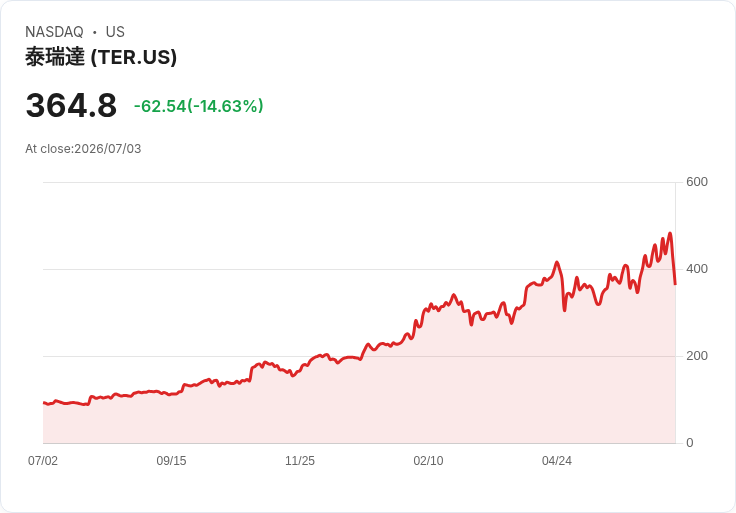Click the NASDAQ exchange label
The image size is (736, 513).
(x=54, y=32)
